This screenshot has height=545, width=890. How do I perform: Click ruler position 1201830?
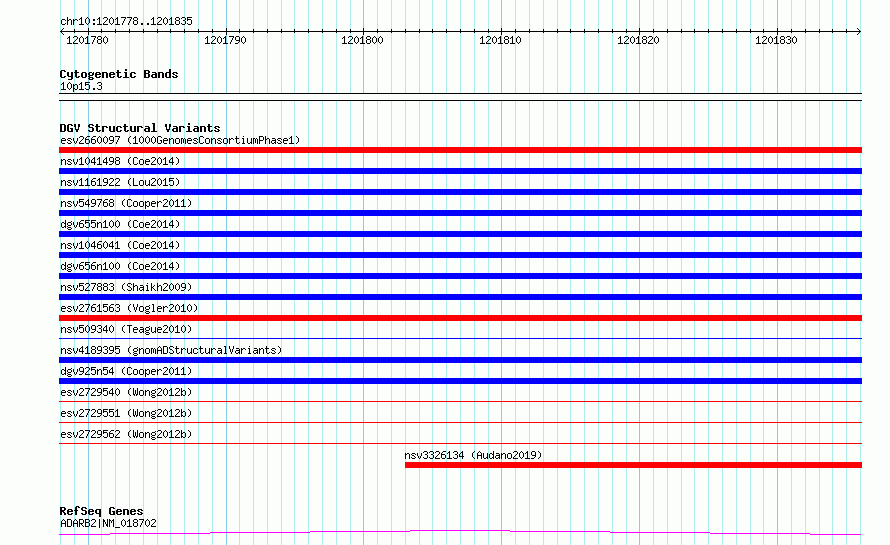click(x=776, y=40)
